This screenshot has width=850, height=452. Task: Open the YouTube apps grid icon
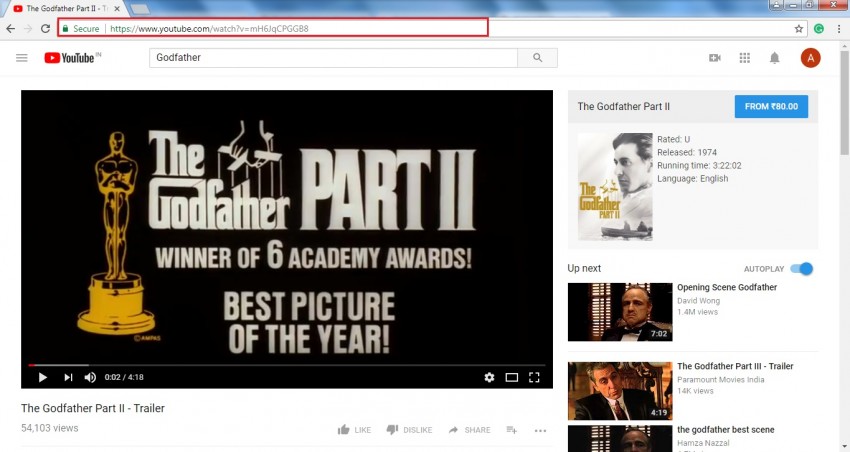pos(745,57)
